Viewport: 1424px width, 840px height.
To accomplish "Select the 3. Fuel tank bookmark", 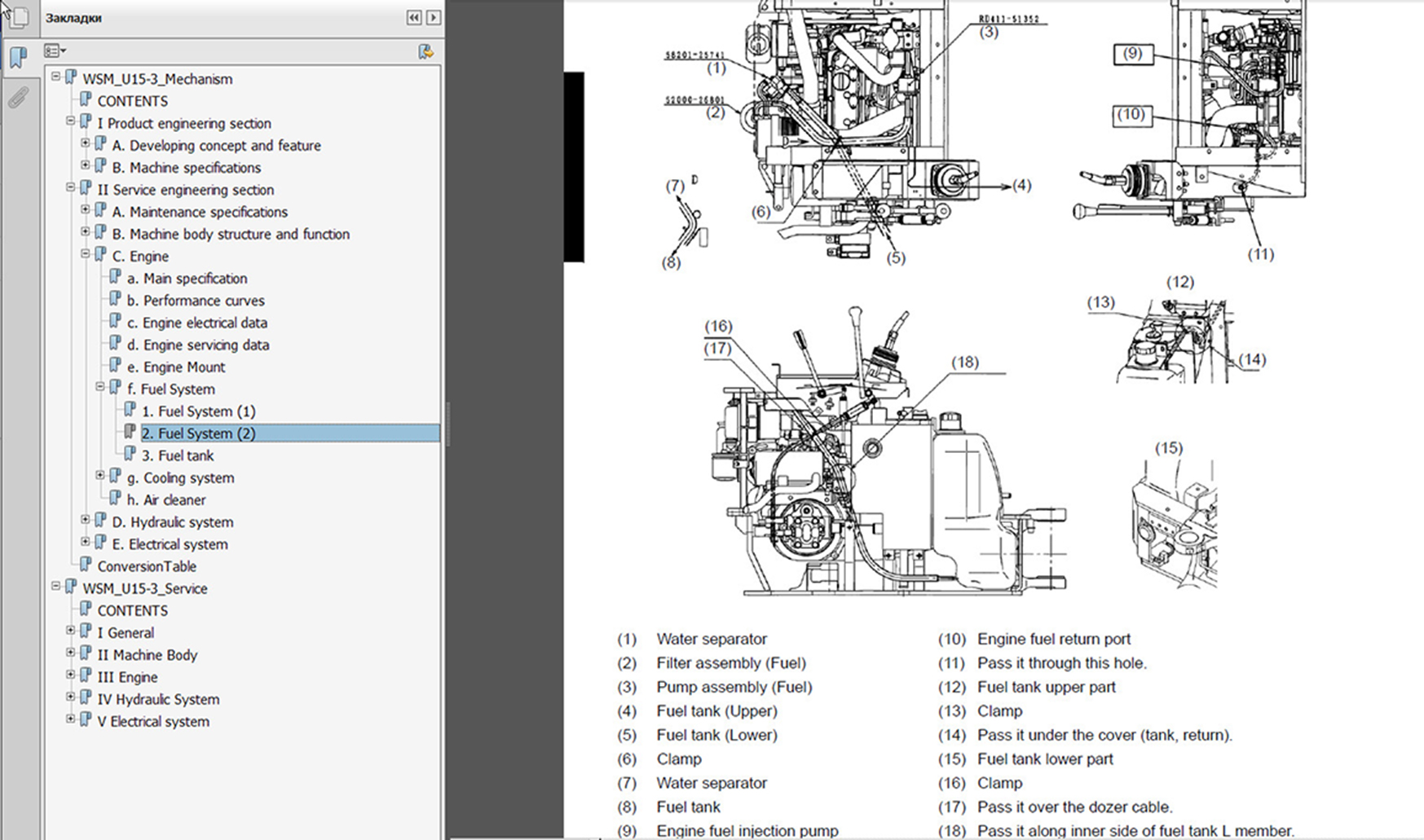I will click(x=178, y=455).
